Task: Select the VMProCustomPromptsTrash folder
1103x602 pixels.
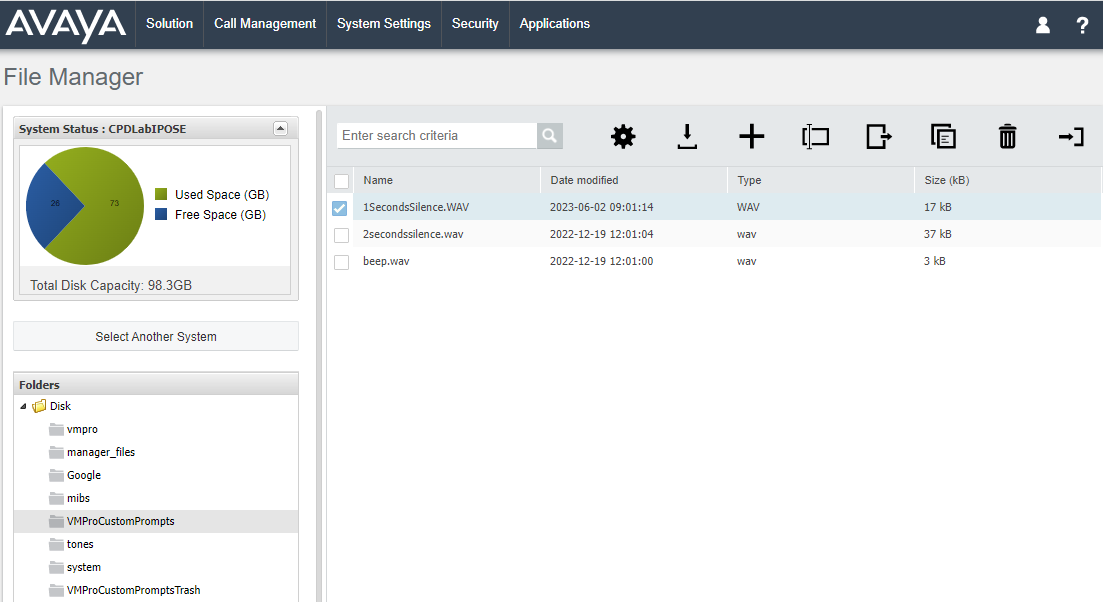Action: coord(134,590)
